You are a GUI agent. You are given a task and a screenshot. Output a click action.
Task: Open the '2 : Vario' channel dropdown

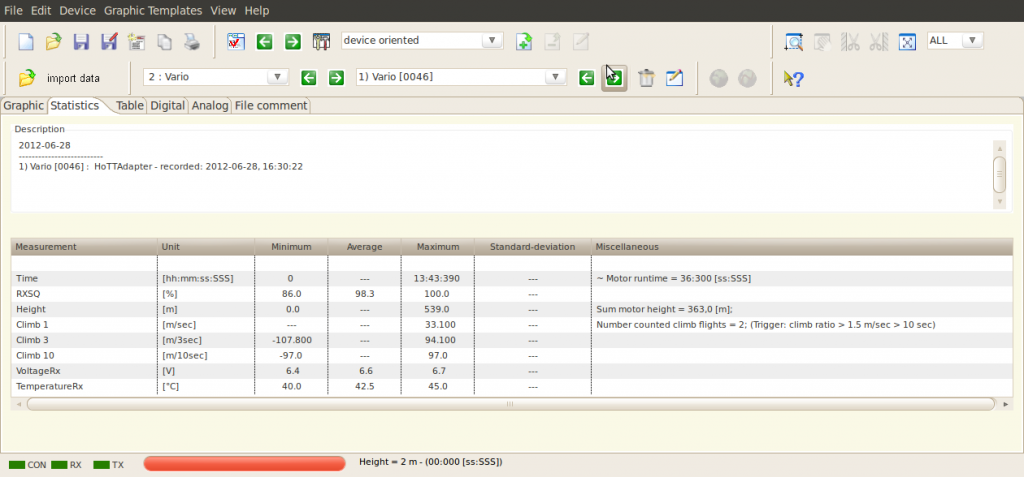(276, 77)
